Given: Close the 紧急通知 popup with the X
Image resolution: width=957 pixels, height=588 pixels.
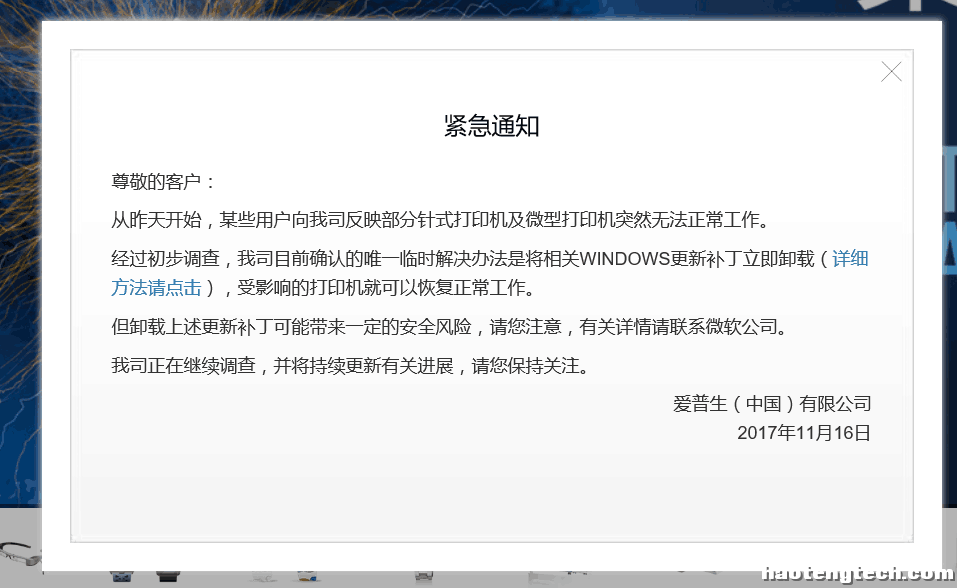Looking at the screenshot, I should pyautogui.click(x=891, y=72).
